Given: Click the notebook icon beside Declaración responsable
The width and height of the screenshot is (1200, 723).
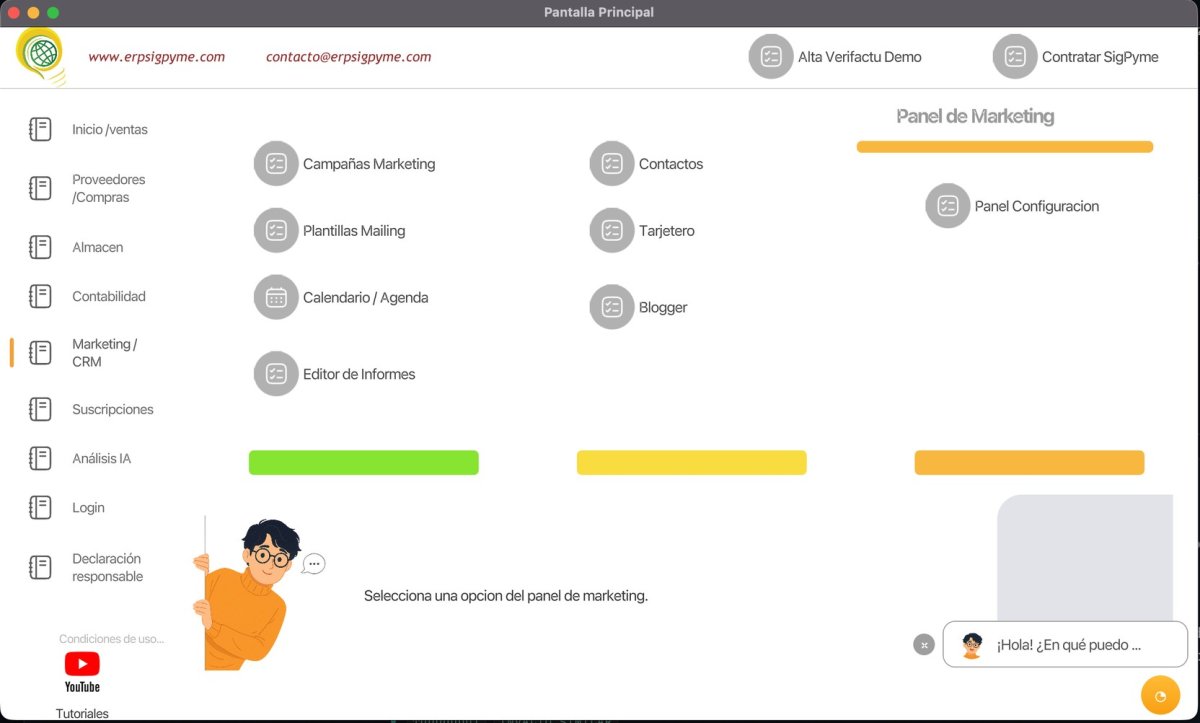Looking at the screenshot, I should [40, 567].
